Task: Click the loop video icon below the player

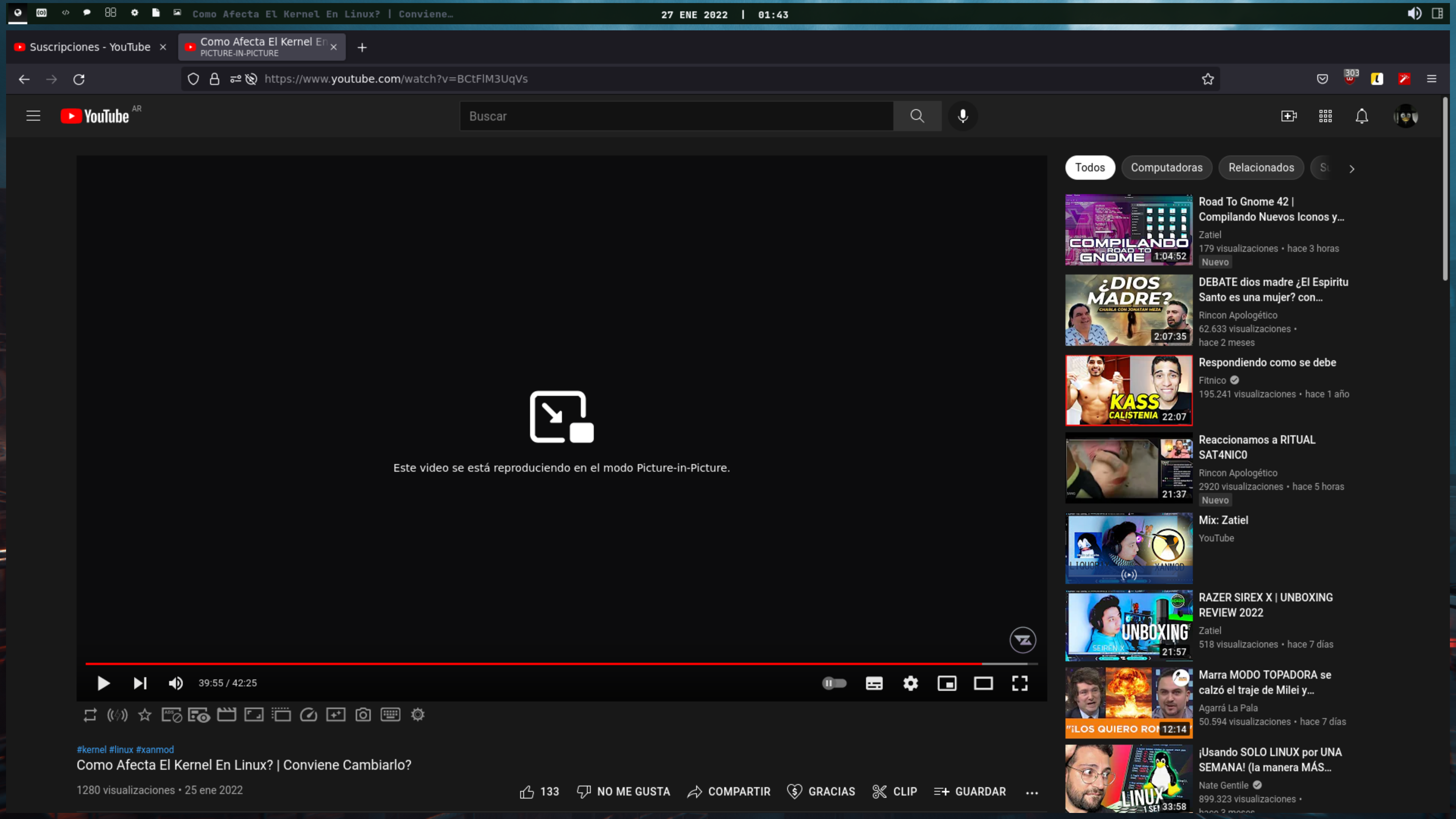Action: [90, 715]
